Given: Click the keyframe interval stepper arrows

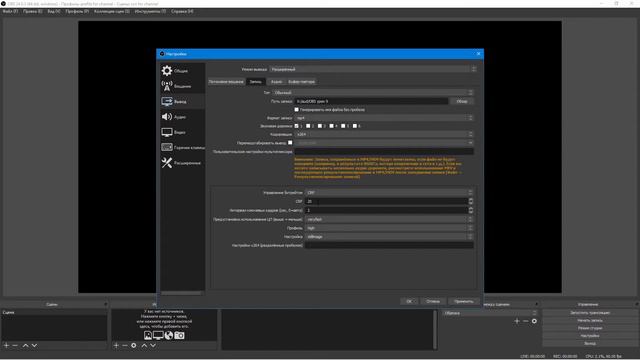Looking at the screenshot, I should click(x=471, y=210).
